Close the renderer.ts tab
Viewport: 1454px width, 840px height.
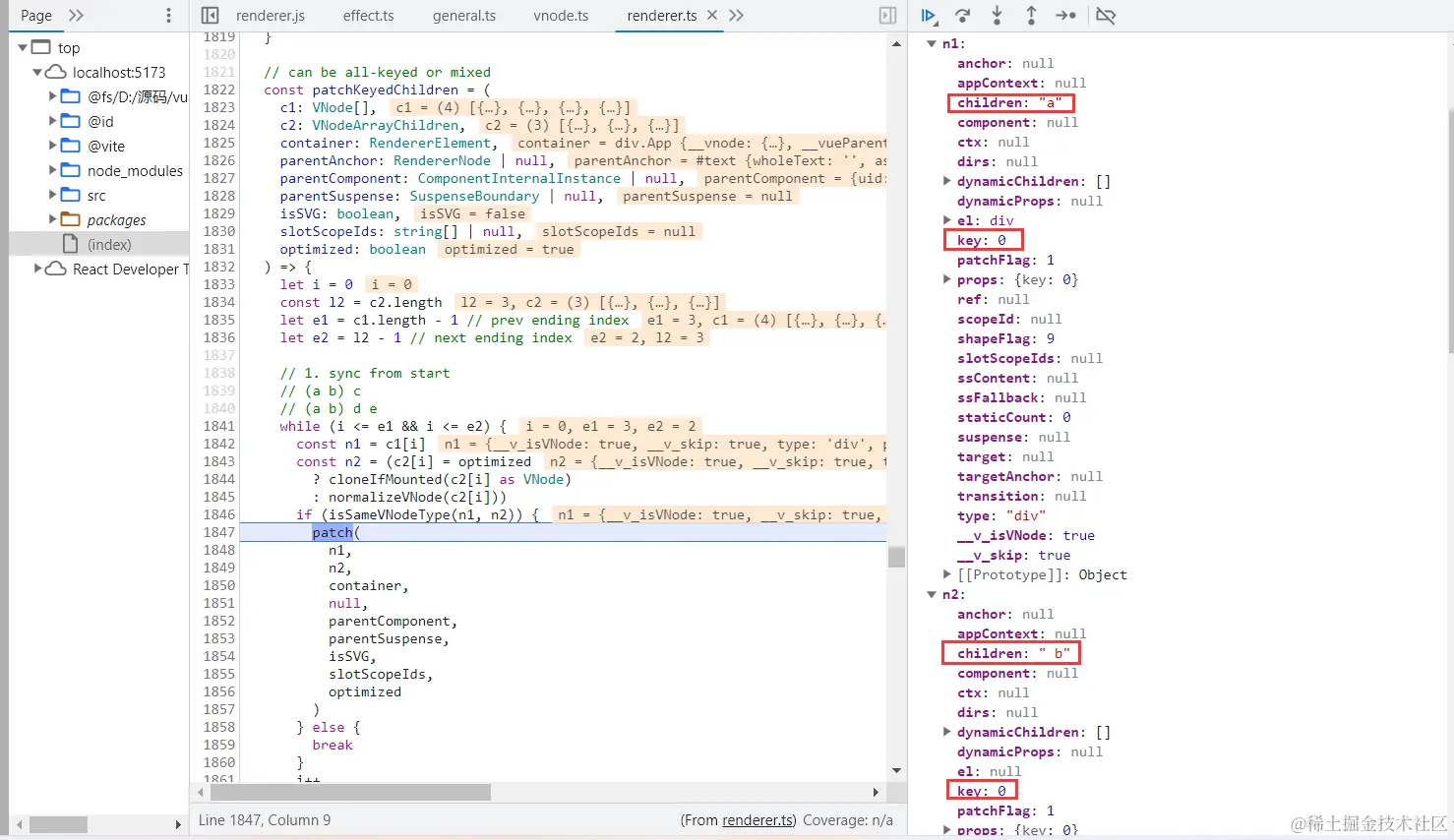click(x=711, y=16)
